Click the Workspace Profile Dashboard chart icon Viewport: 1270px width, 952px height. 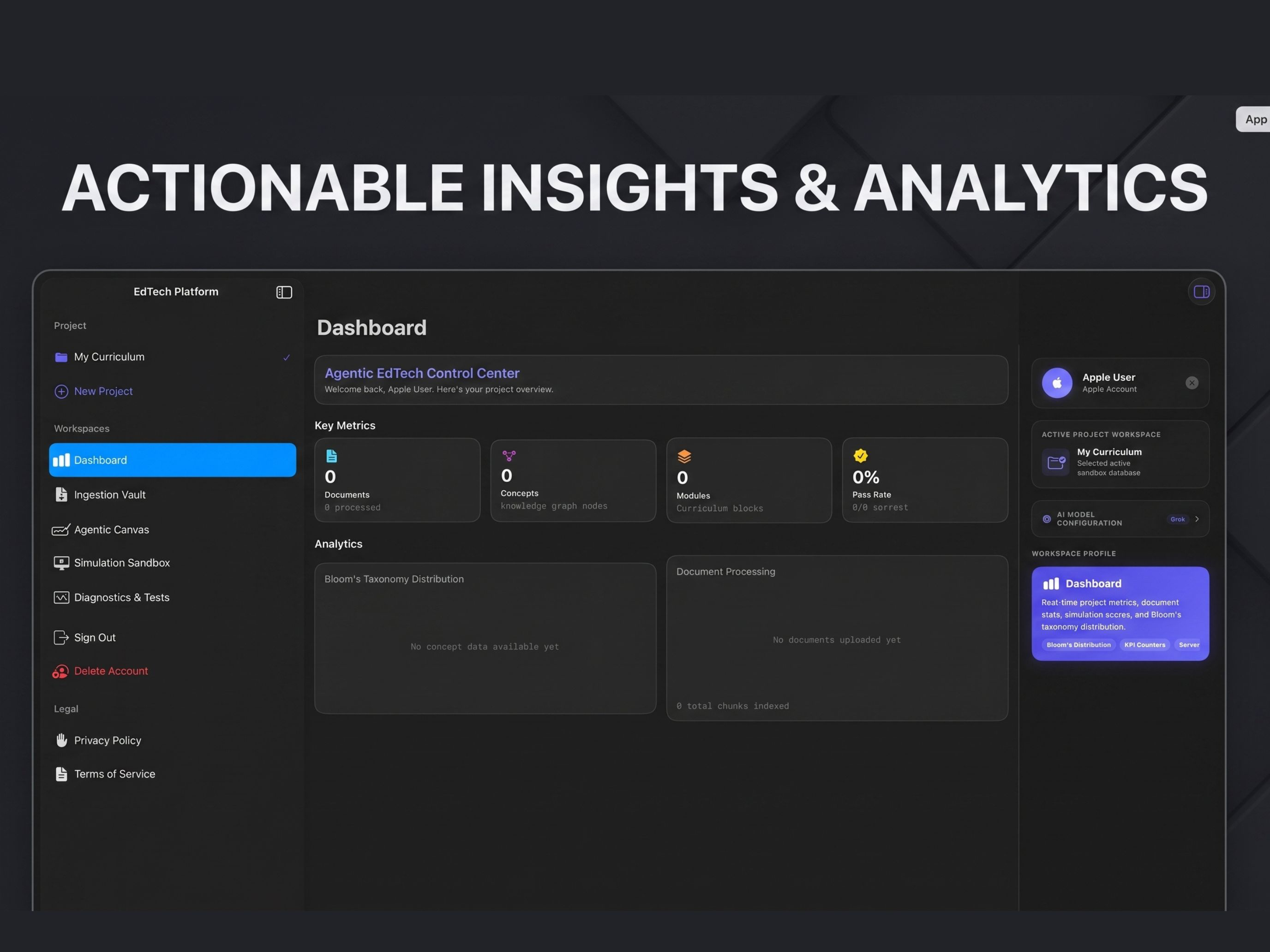coord(1051,583)
